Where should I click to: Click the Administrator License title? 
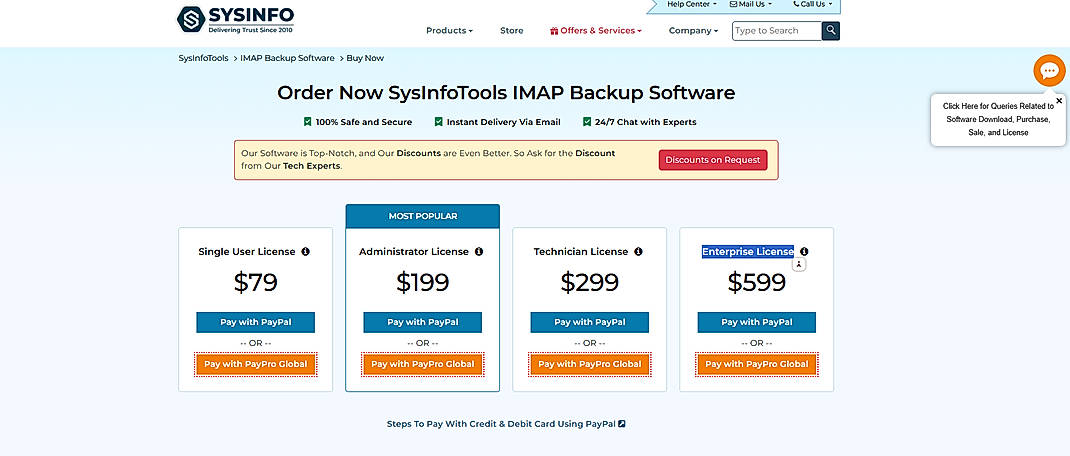click(x=414, y=251)
